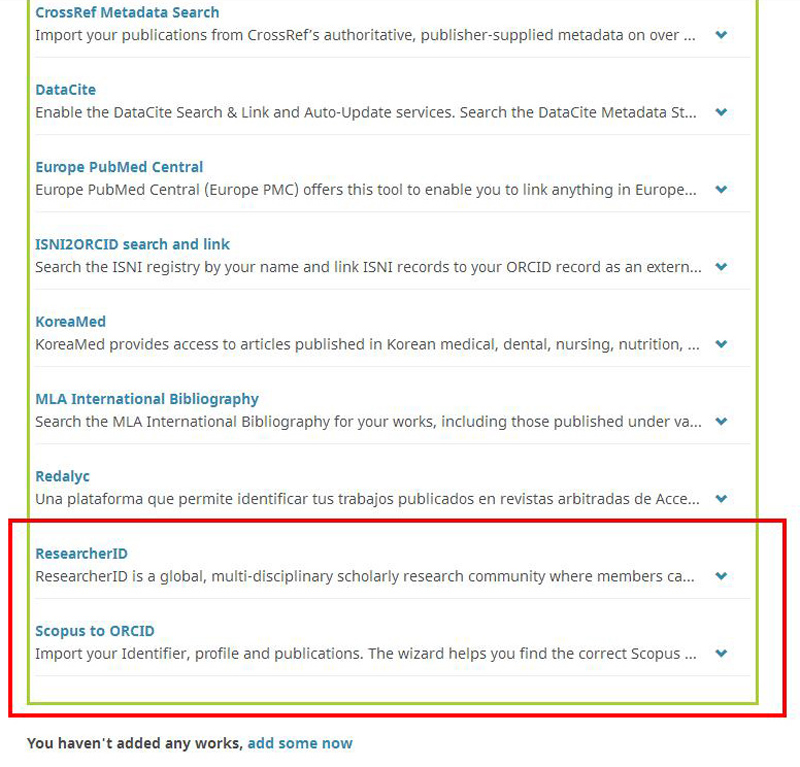Click the description 'Europe PubMed Central (Europe PMC) offers'

pyautogui.click(x=188, y=190)
